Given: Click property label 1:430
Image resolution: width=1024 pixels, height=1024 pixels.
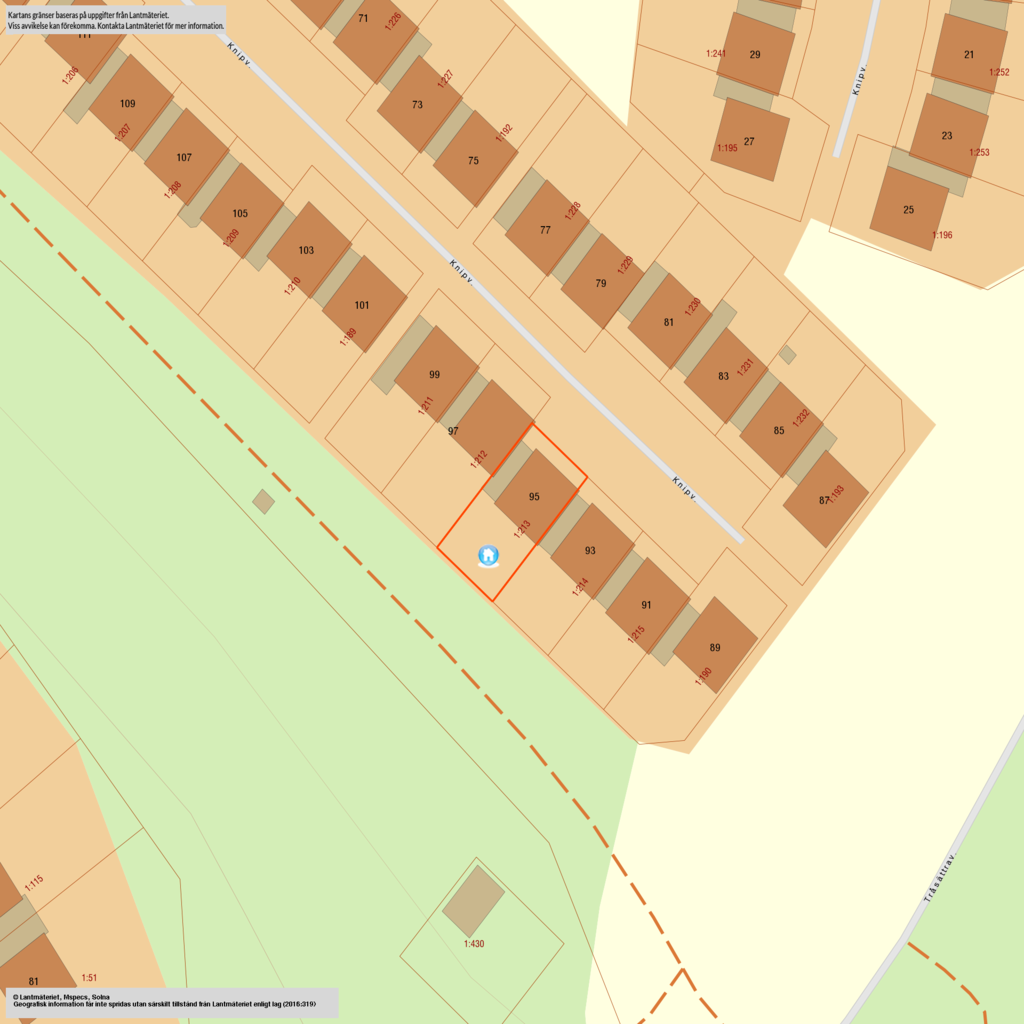Looking at the screenshot, I should point(474,944).
